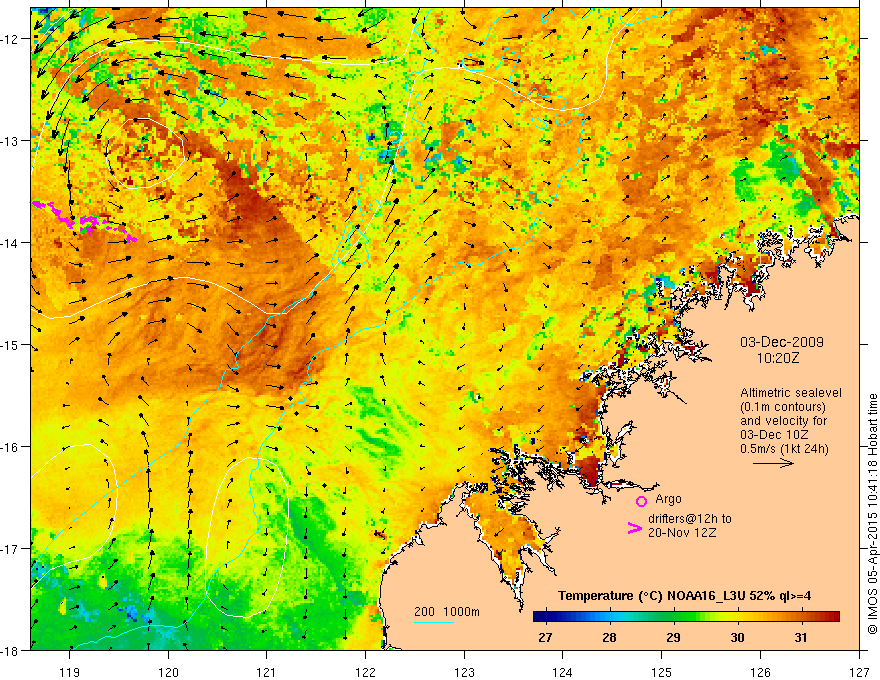Click the longitude axis label 127
The image size is (880, 680).
859,672
